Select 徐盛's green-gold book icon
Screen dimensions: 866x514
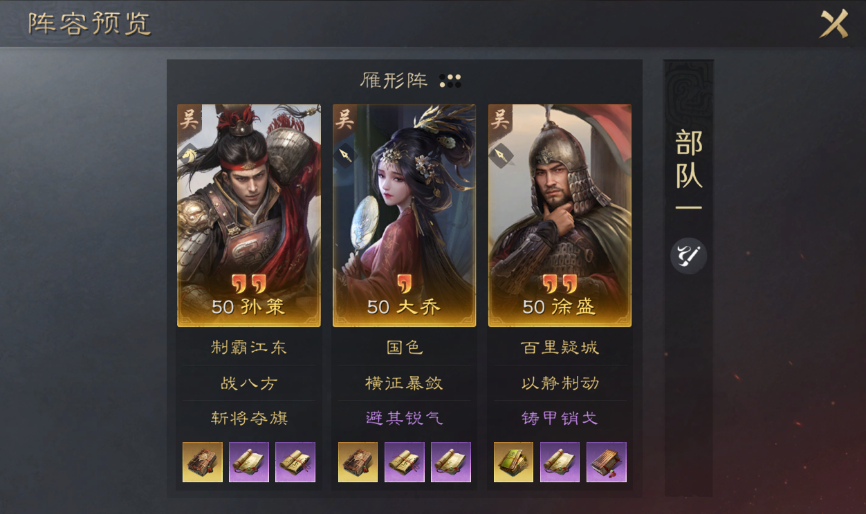[514, 462]
